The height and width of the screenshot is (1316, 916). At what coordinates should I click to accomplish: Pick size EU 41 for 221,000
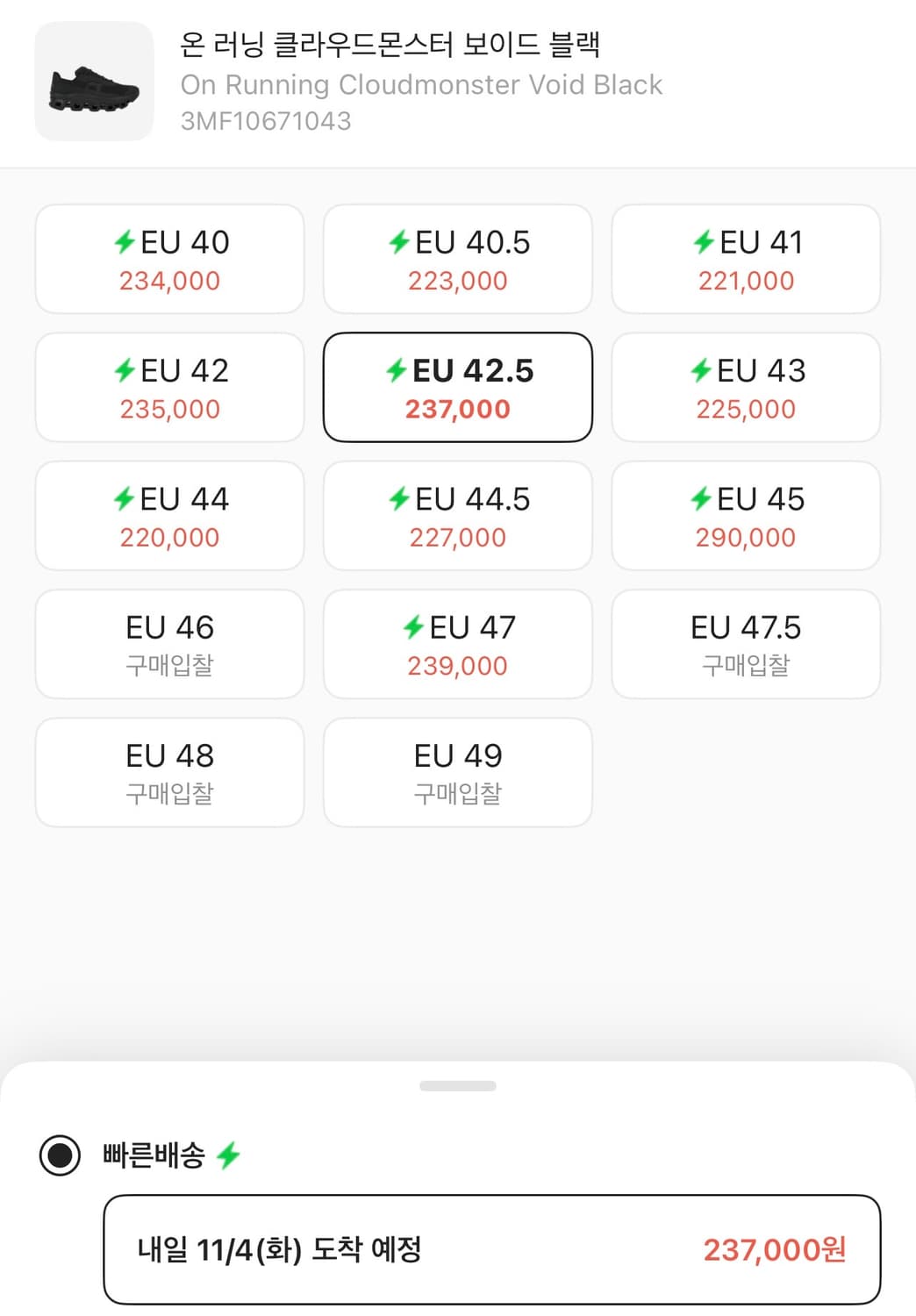pos(746,260)
